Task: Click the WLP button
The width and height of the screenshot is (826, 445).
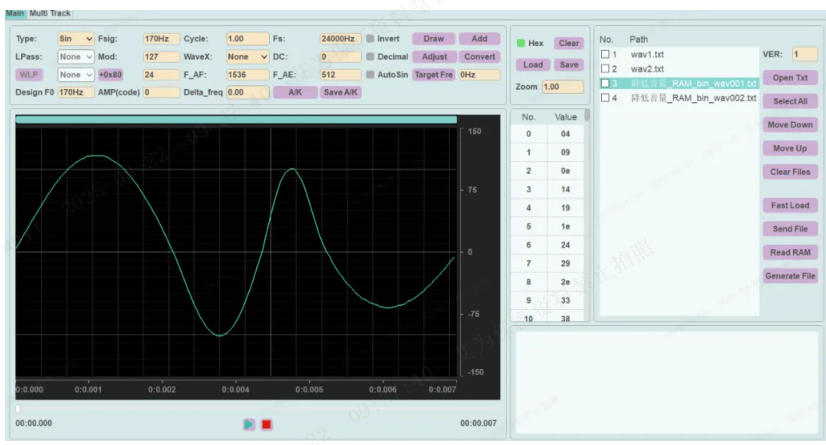Action: click(29, 75)
